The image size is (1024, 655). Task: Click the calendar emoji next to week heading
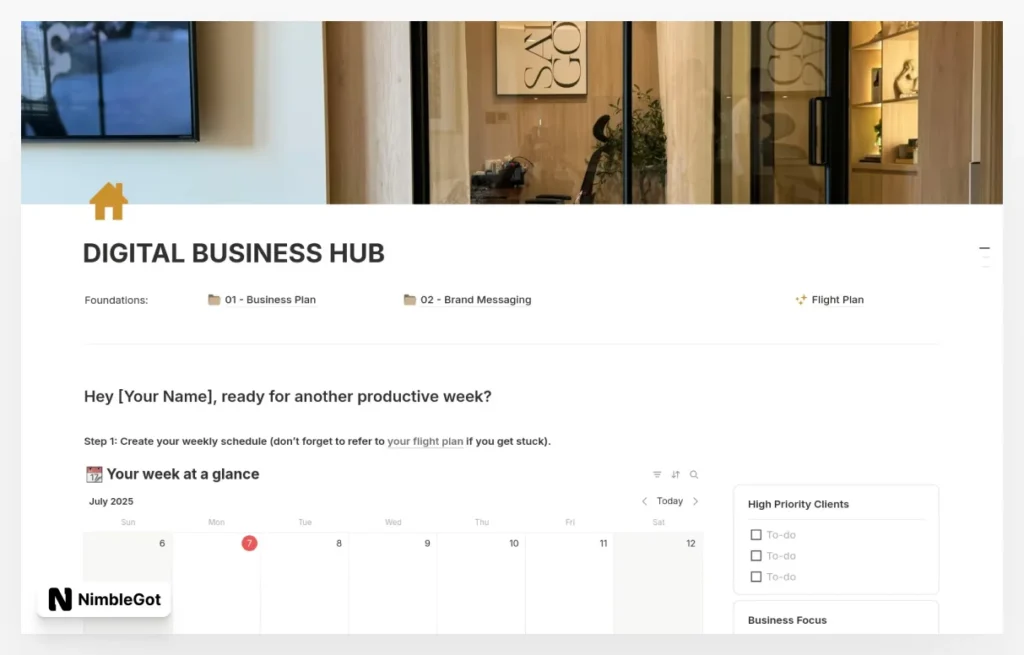[x=93, y=473]
